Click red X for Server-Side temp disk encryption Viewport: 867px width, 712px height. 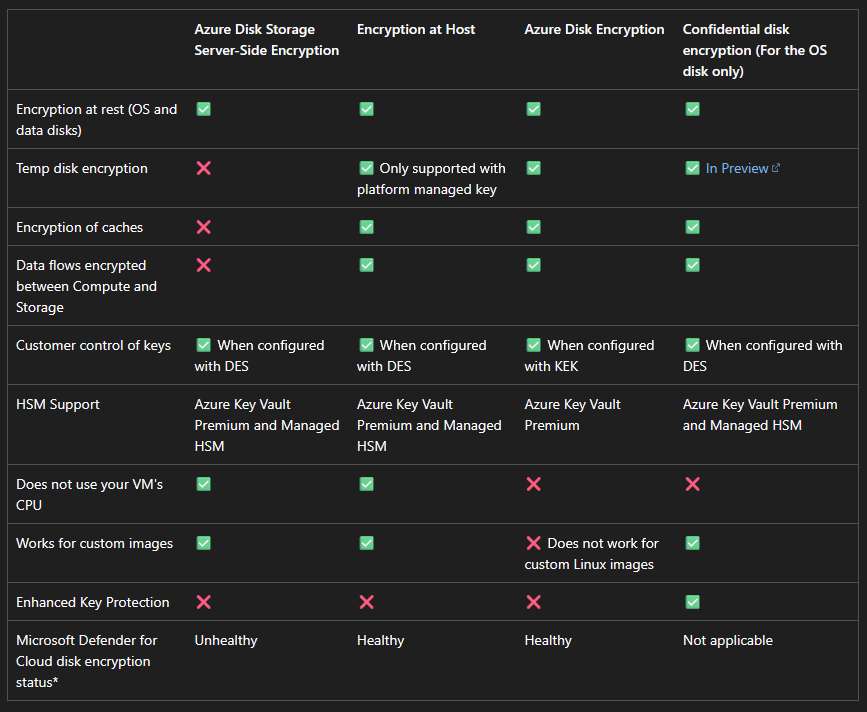(x=203, y=168)
